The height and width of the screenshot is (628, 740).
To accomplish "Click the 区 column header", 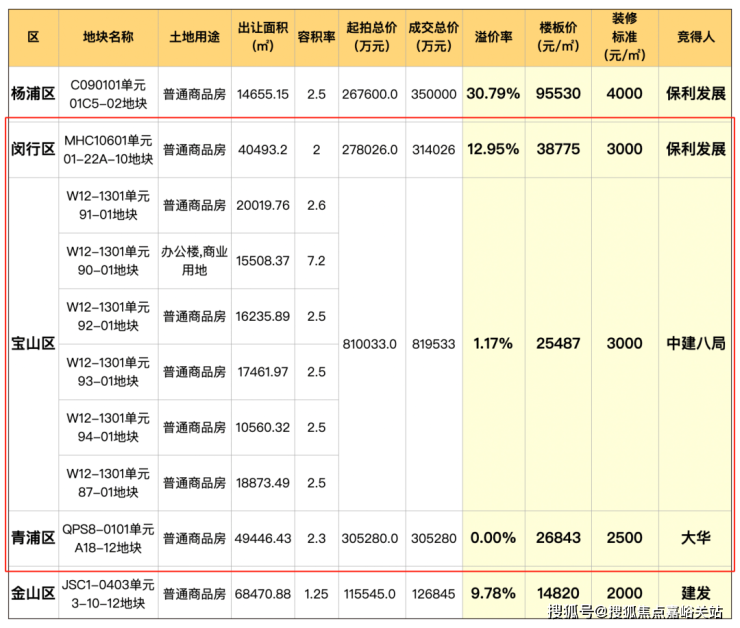I will pos(32,36).
